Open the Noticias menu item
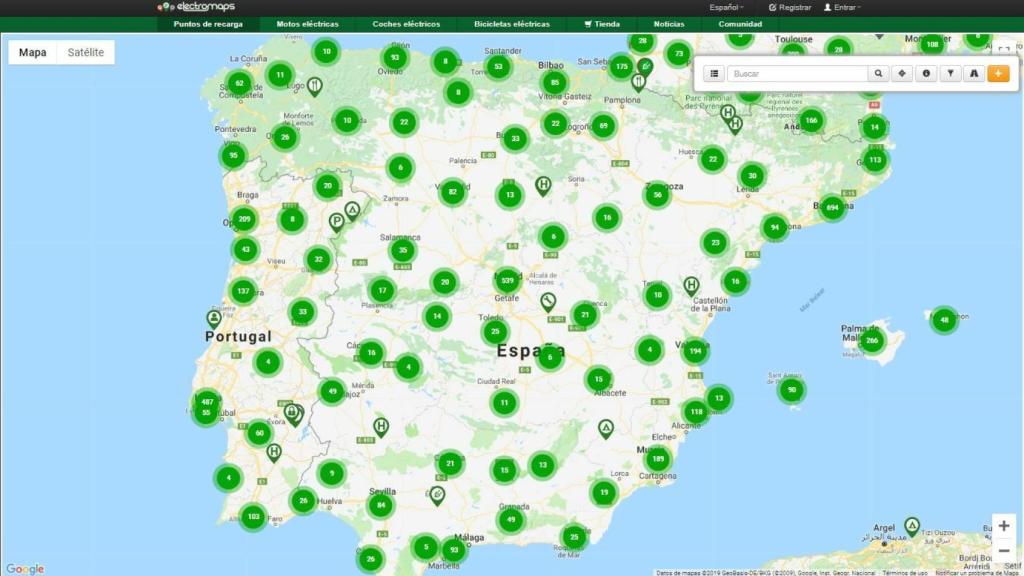Image resolution: width=1024 pixels, height=576 pixels. tap(667, 23)
